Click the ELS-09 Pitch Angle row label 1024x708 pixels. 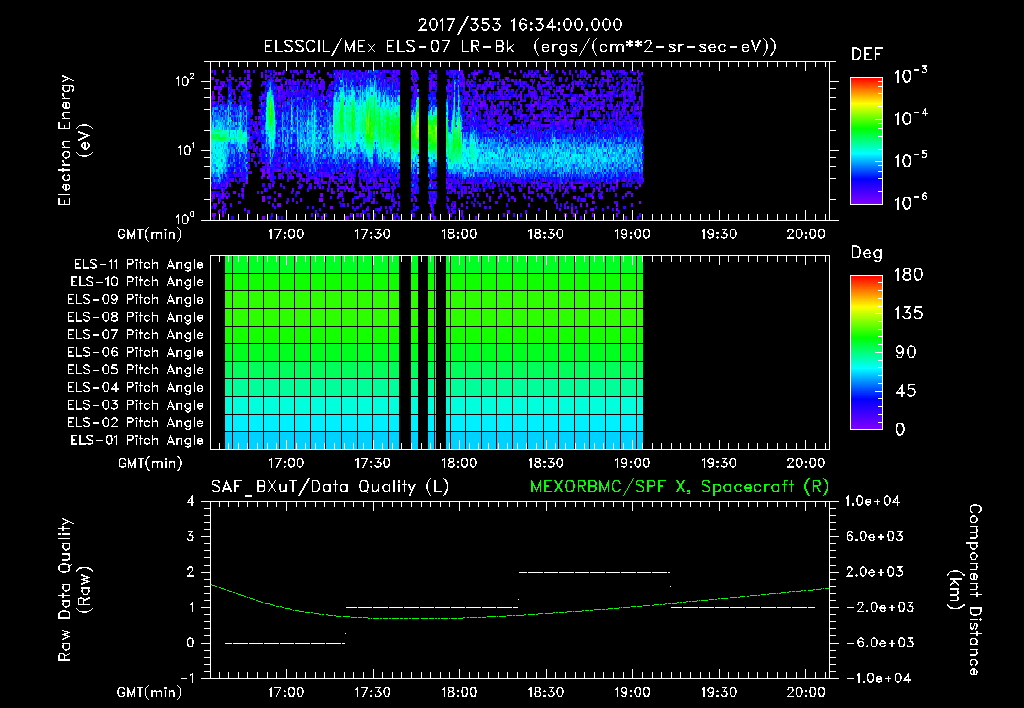coord(136,300)
